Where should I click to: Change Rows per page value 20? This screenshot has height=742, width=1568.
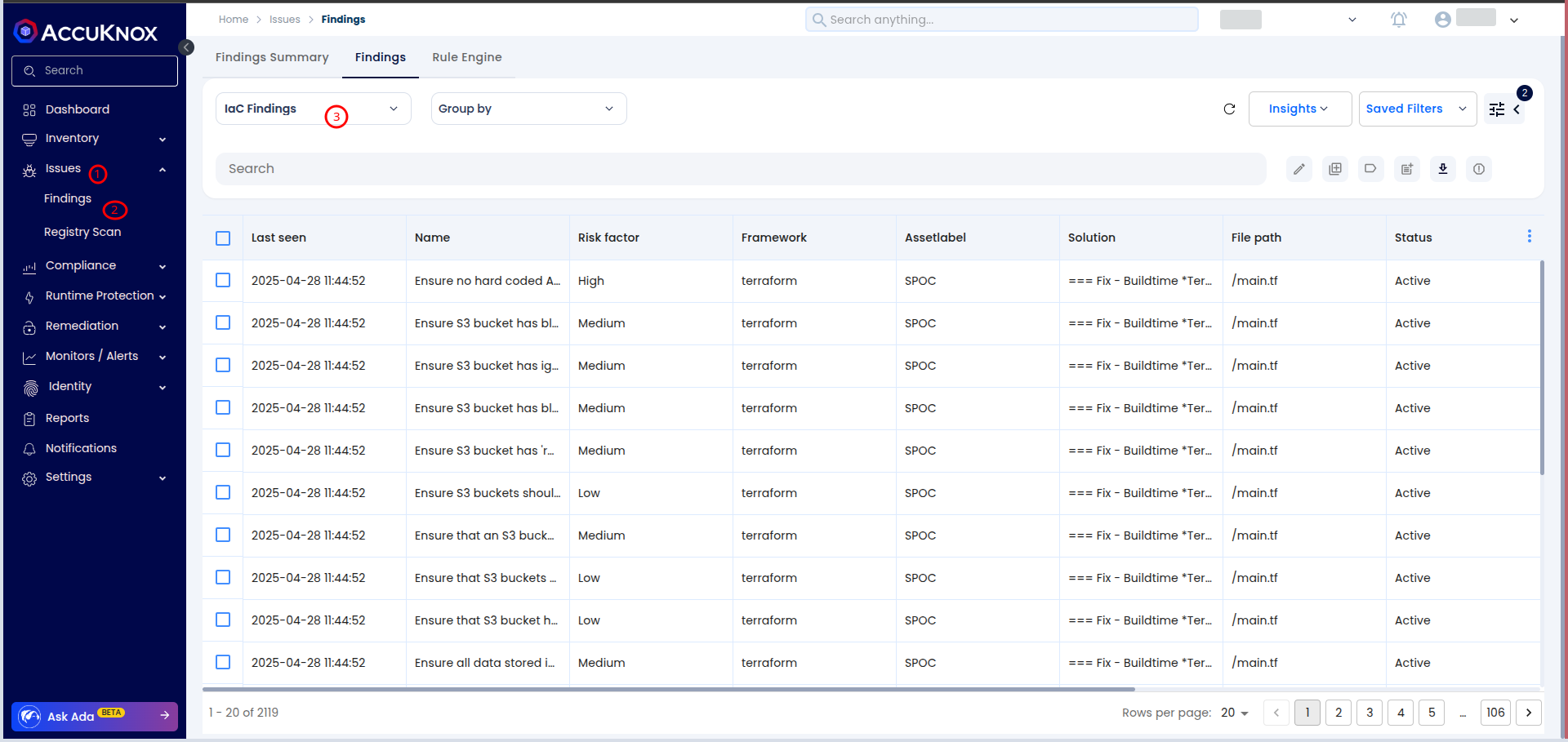(1235, 713)
